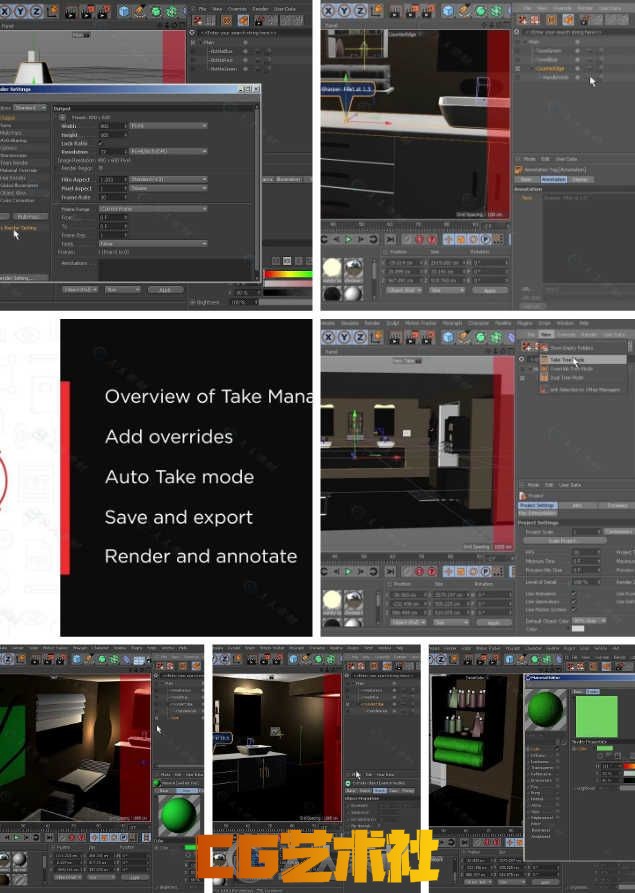
Task: Toggle X-axis lock in top-left Render Settings screenshot
Action: [5, 11]
